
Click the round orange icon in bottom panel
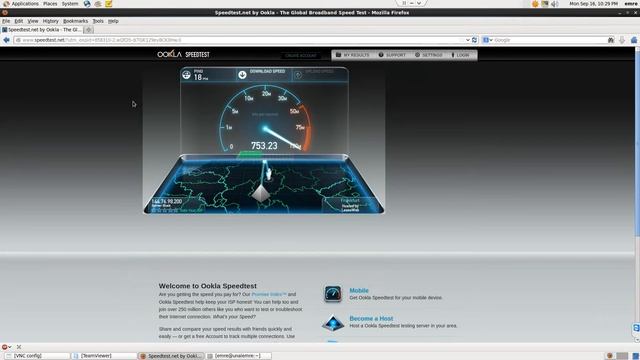(x=609, y=356)
